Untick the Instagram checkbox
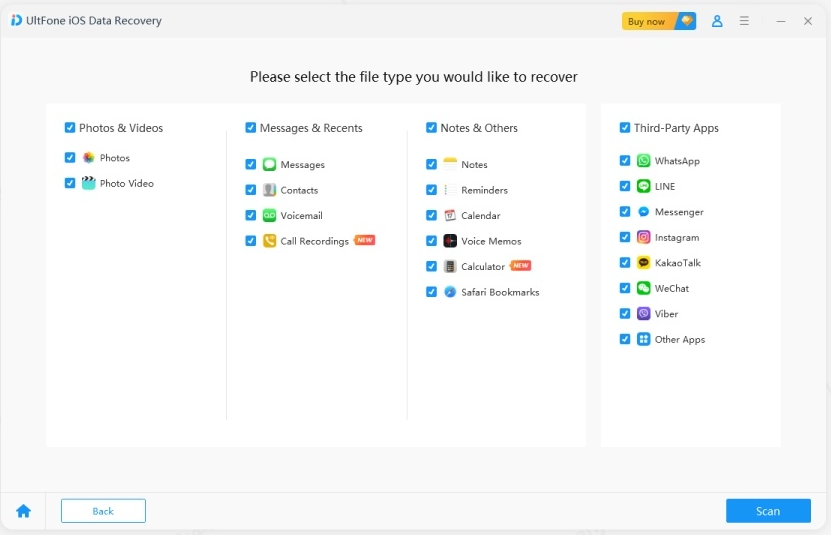 tap(625, 237)
